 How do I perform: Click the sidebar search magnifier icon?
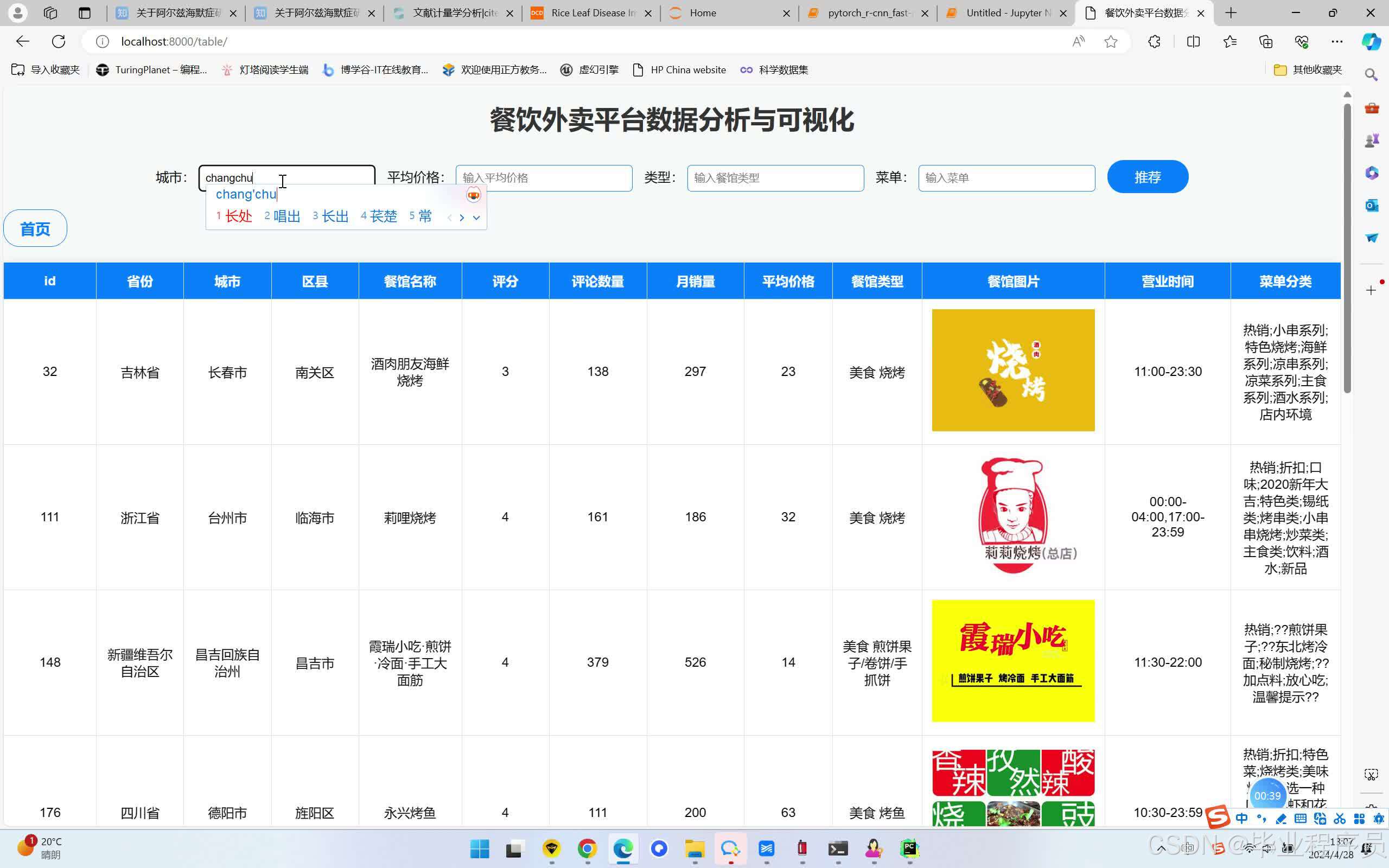coord(1371,75)
